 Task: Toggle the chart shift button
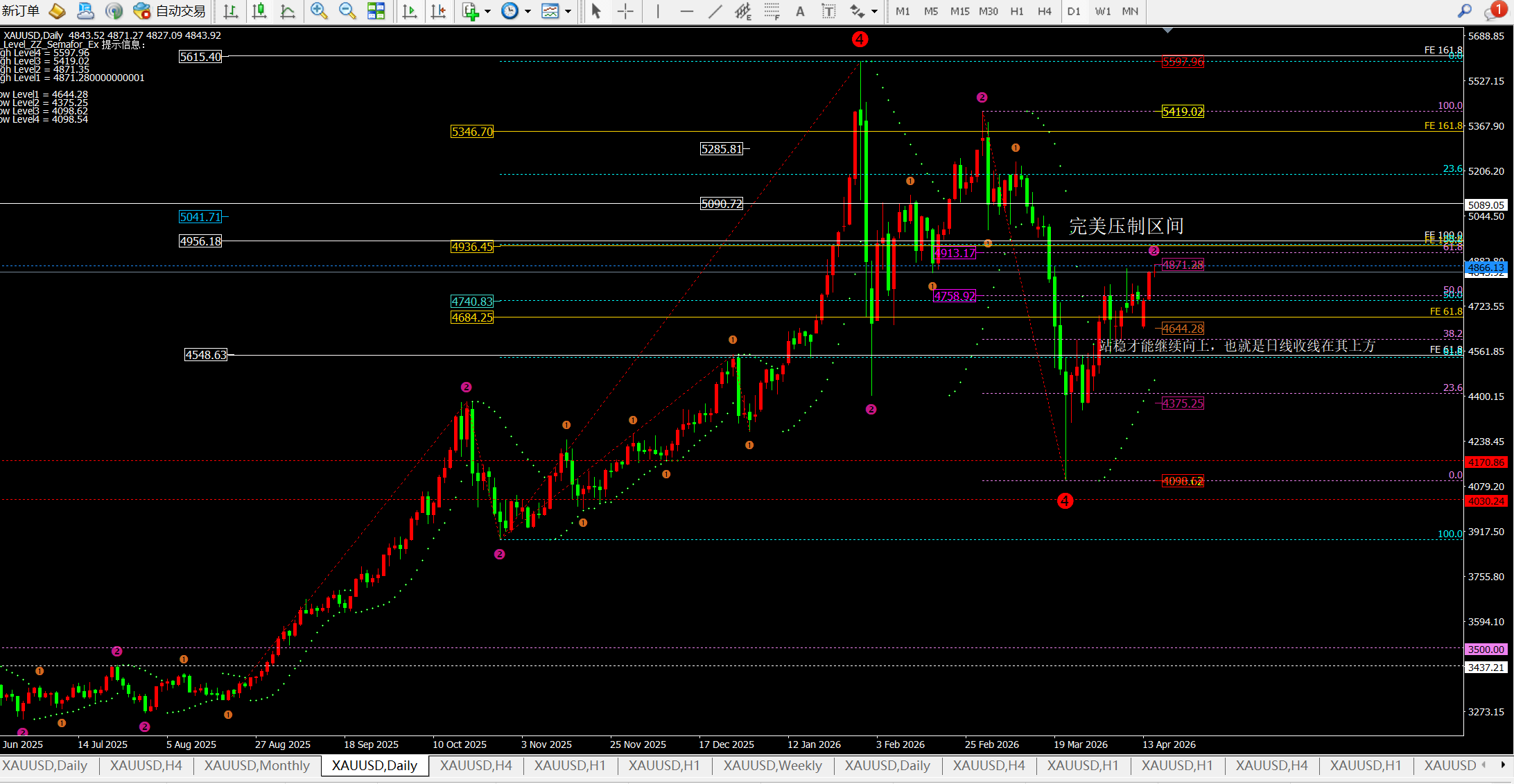[x=438, y=11]
